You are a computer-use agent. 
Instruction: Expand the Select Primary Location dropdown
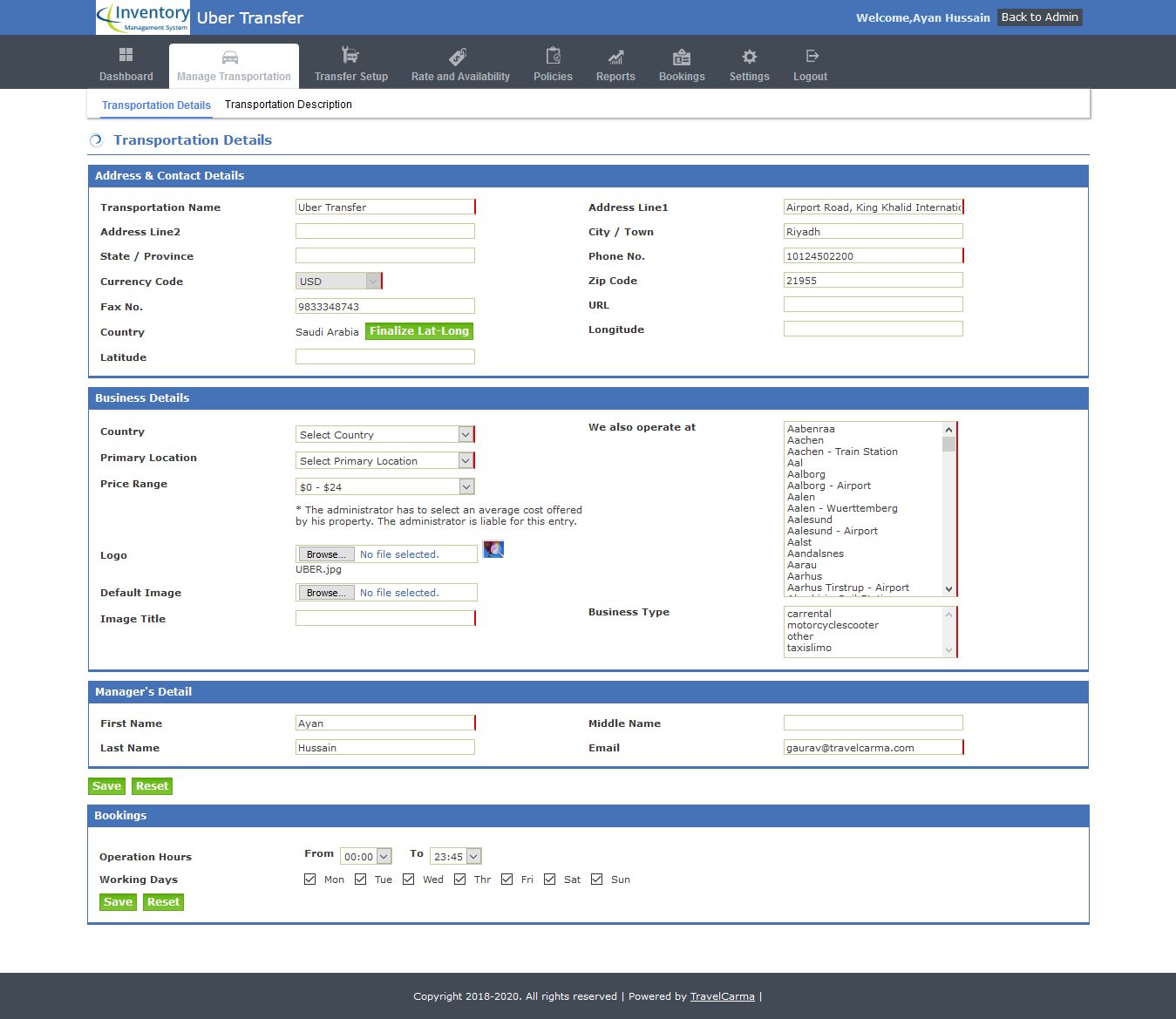(x=384, y=460)
